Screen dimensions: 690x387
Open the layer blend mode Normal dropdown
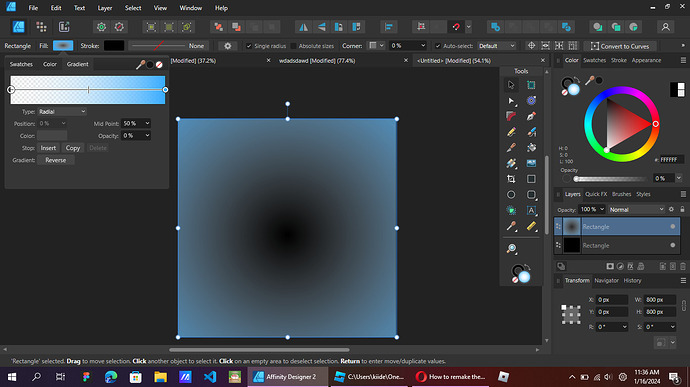(x=636, y=210)
